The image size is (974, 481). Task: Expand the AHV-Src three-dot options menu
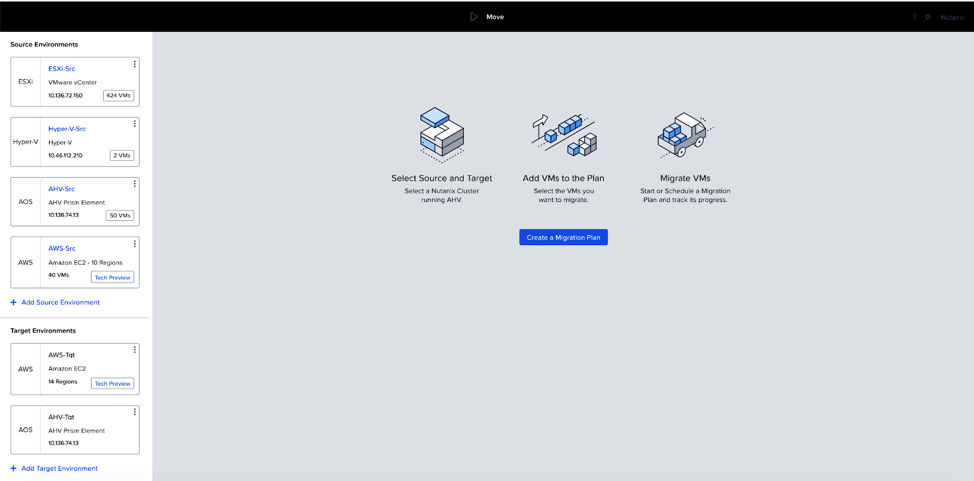135,184
